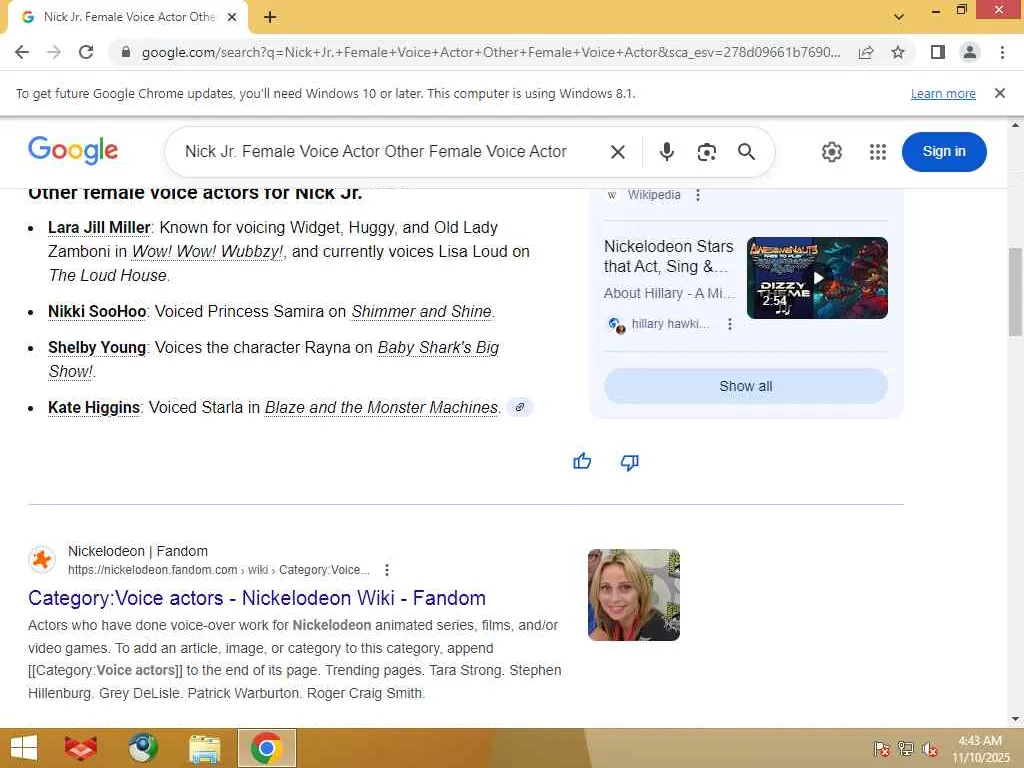This screenshot has width=1024, height=768.
Task: Open a new browser tab
Action: 270,18
